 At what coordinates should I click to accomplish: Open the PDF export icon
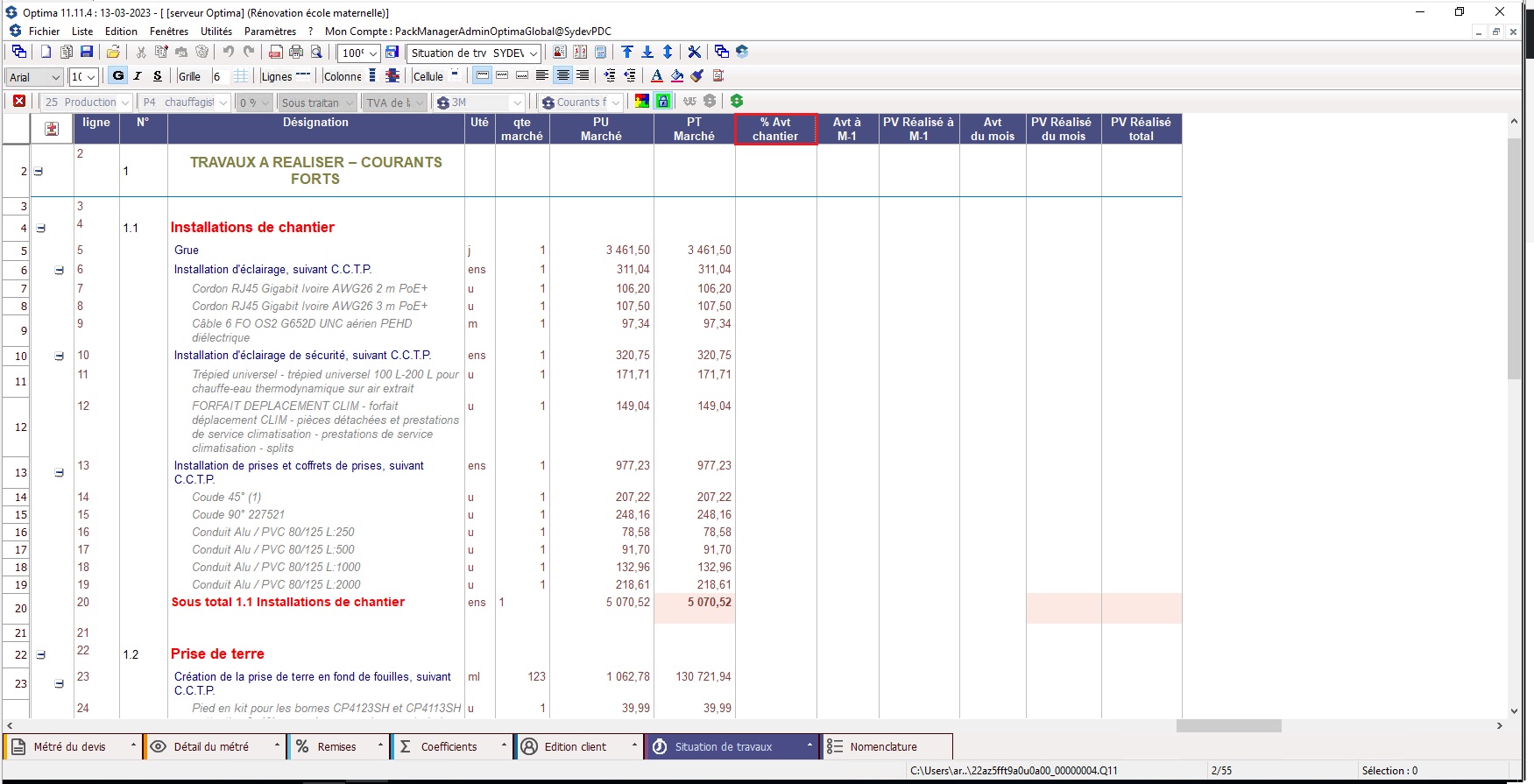(275, 53)
